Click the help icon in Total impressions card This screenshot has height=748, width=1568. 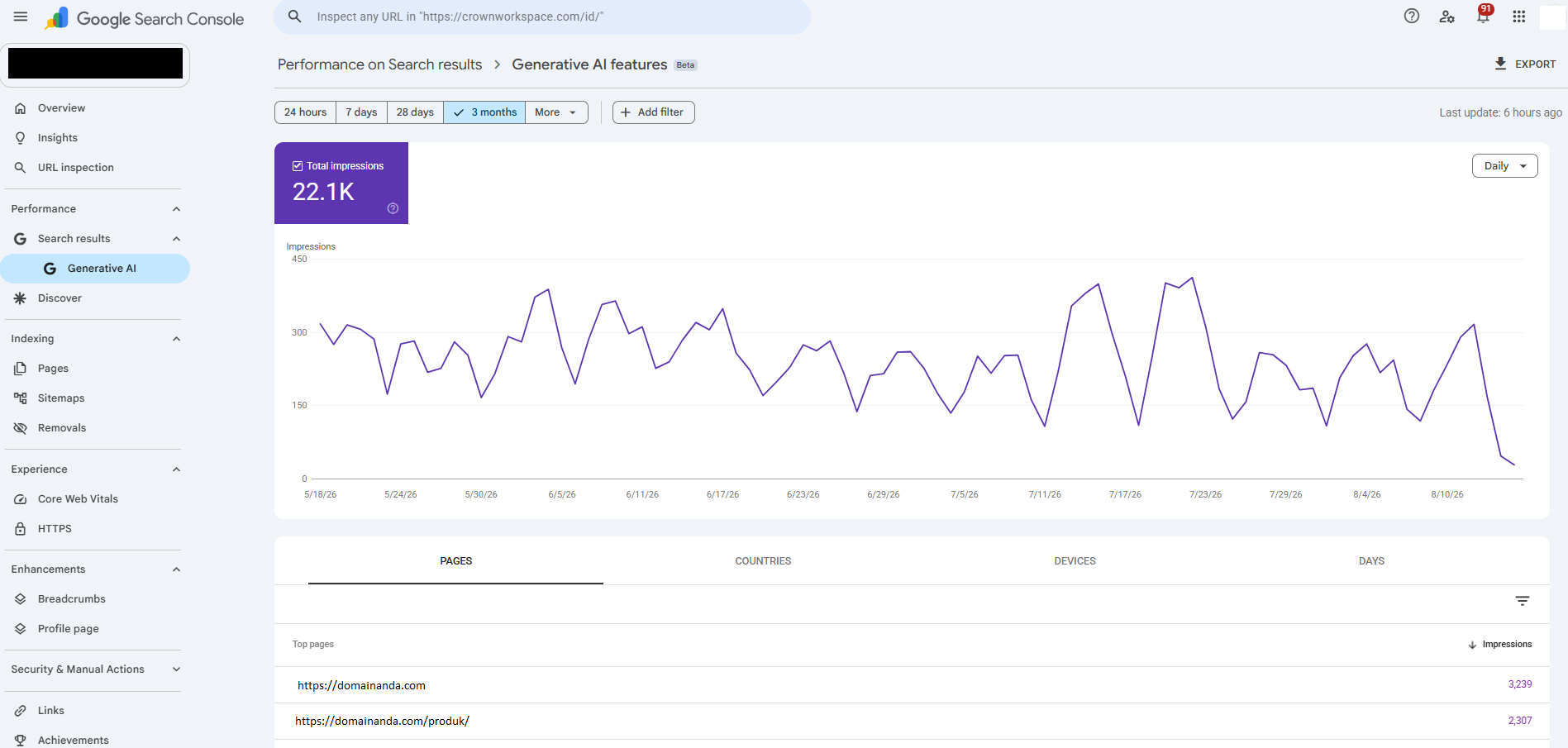(393, 208)
